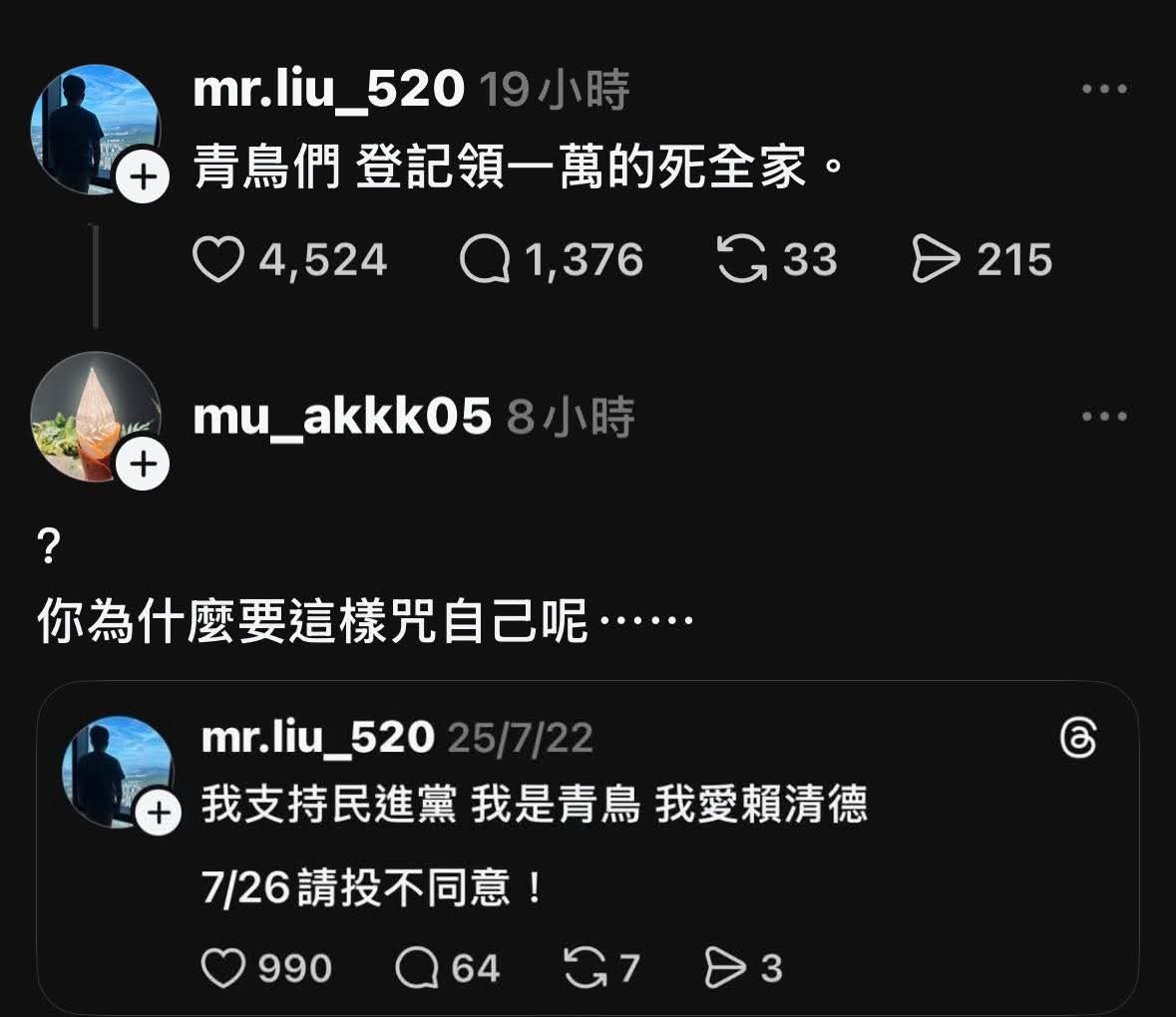Like the quoted post with 990 likes

[x=223, y=967]
